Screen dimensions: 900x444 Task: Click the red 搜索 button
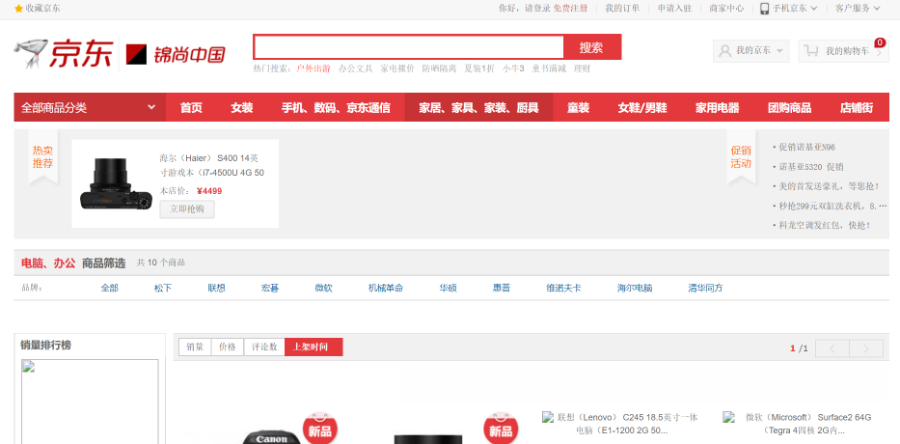[x=592, y=47]
